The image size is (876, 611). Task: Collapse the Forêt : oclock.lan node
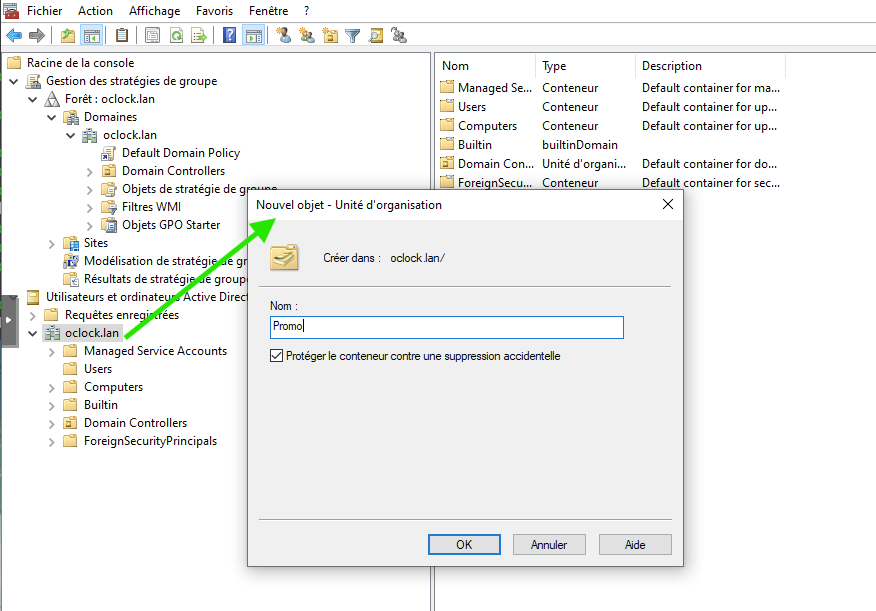click(x=33, y=99)
